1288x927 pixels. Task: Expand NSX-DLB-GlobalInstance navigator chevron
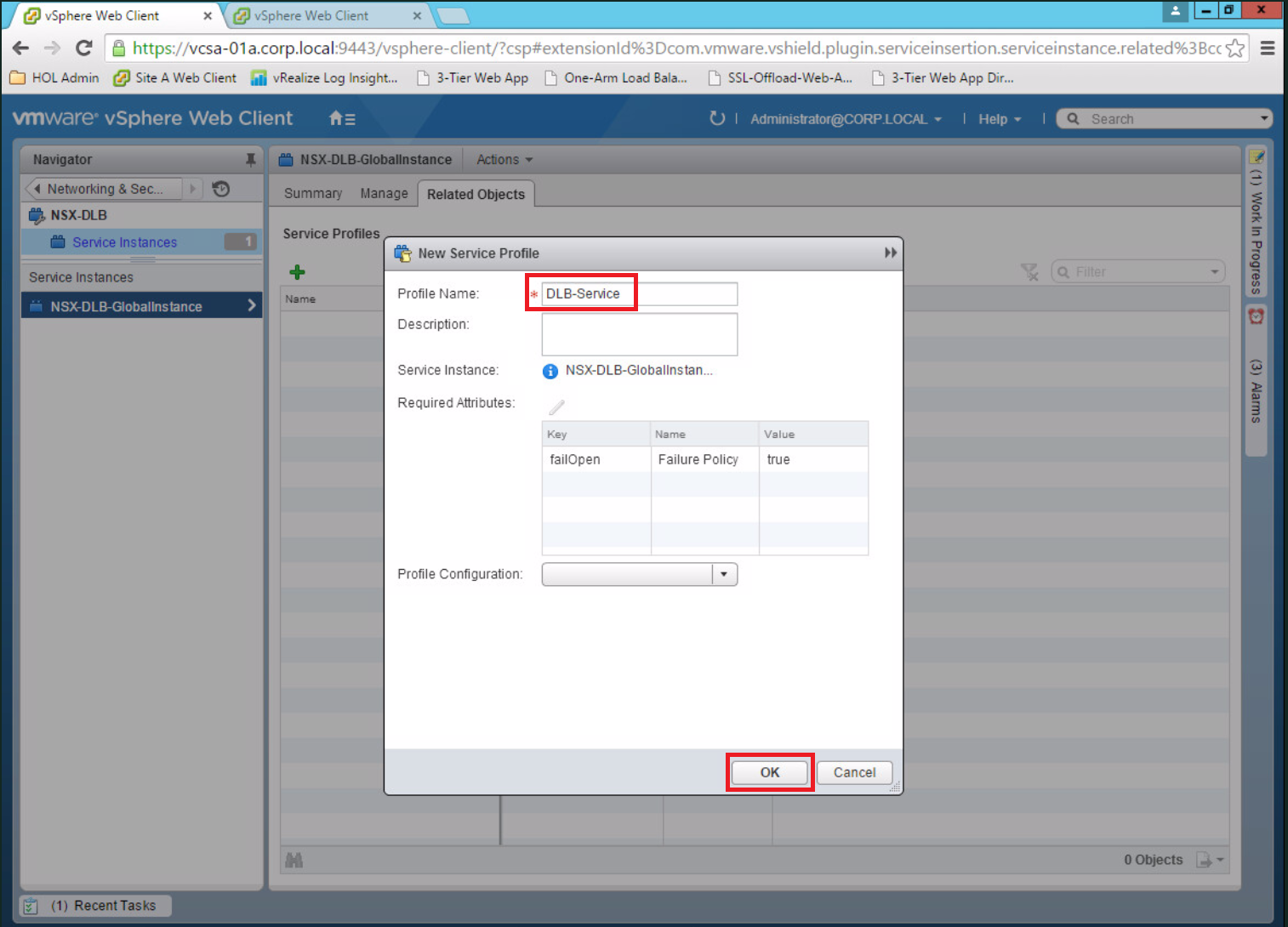coord(252,305)
